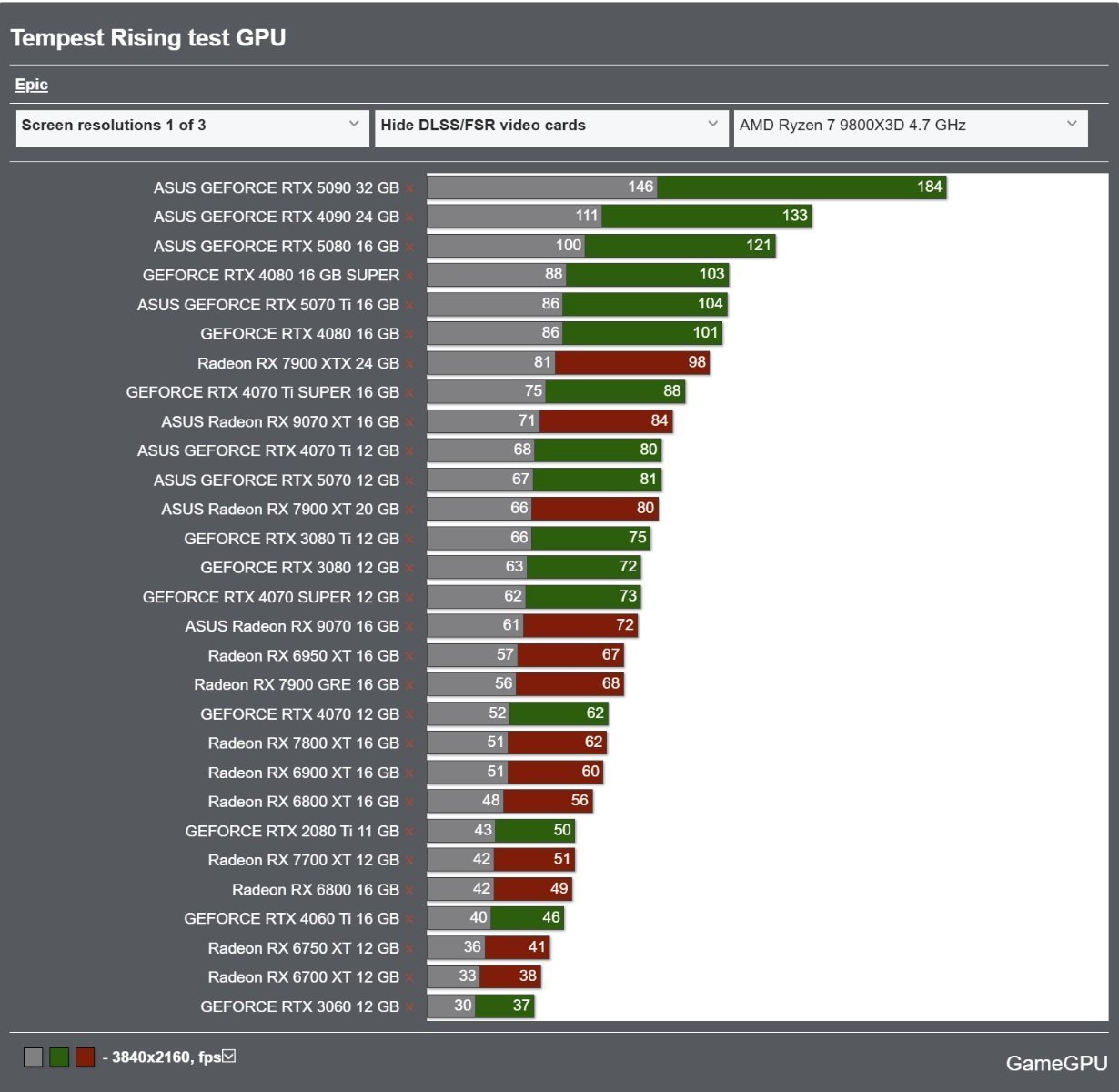1119x1092 pixels.
Task: Click red x beside Radeon RX 7800 XT 16 GB
Action: [x=410, y=743]
